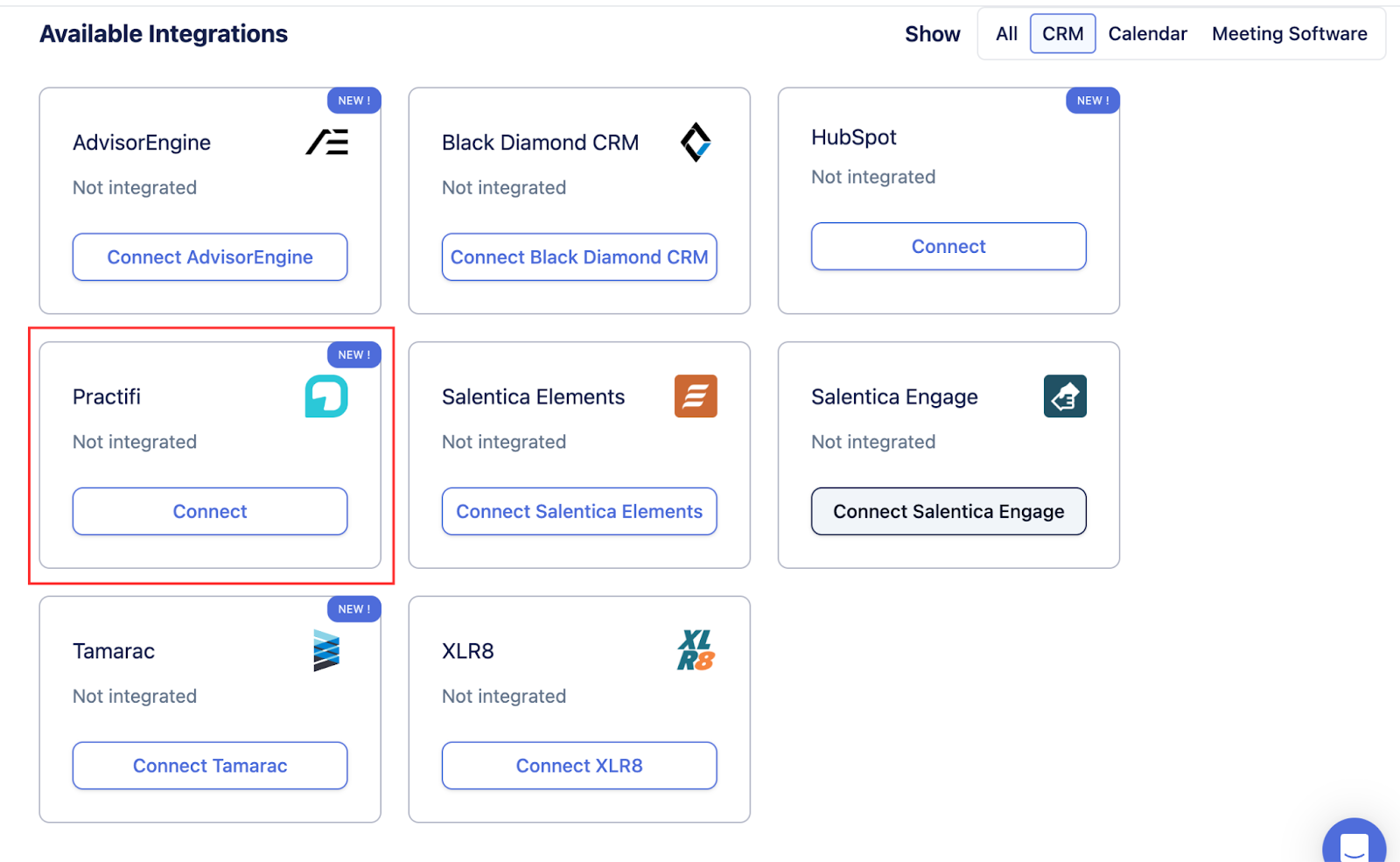Click the AdvisorEngine logo icon
This screenshot has height=862, width=1400.
pyautogui.click(x=327, y=142)
